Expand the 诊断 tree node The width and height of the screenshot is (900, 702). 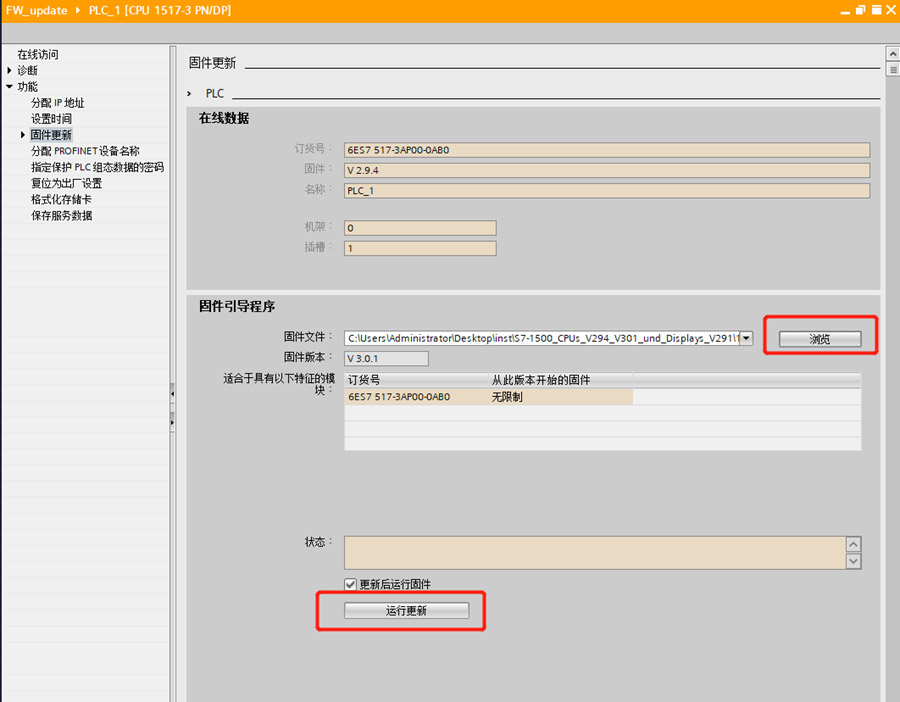coord(10,70)
